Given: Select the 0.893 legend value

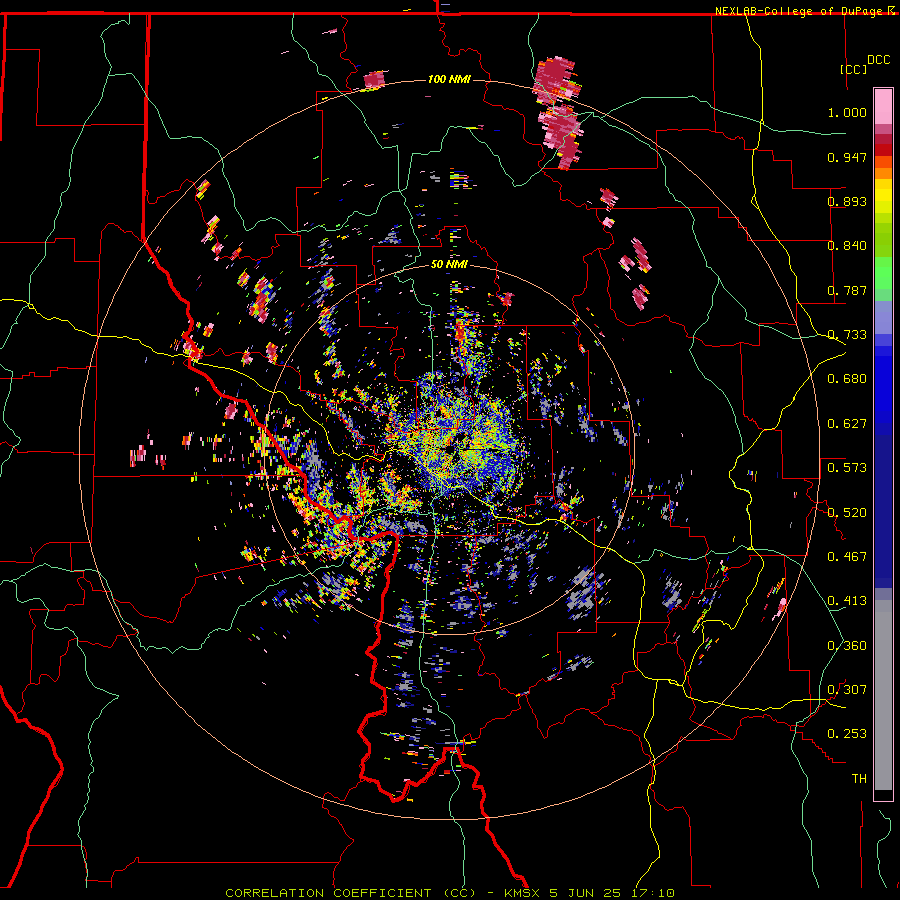Looking at the screenshot, I should pos(847,201).
